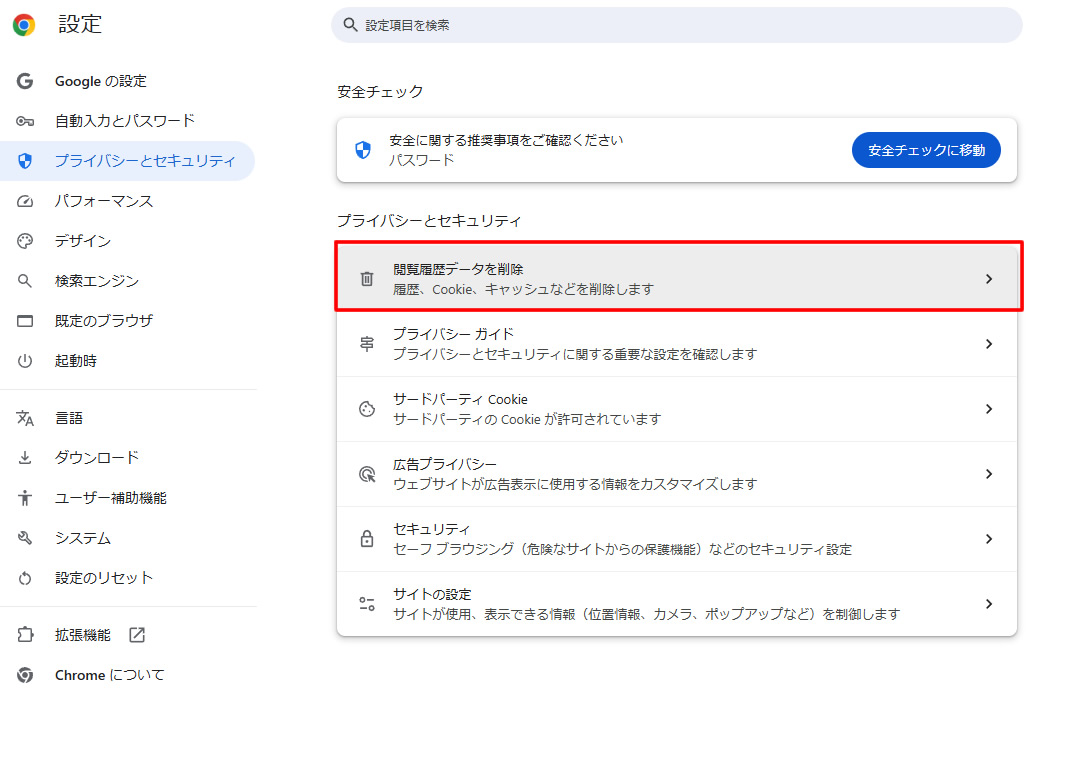This screenshot has height=780, width=1066.
Task: Click the key icon for 自動入力とパスワード
Action: (x=26, y=121)
